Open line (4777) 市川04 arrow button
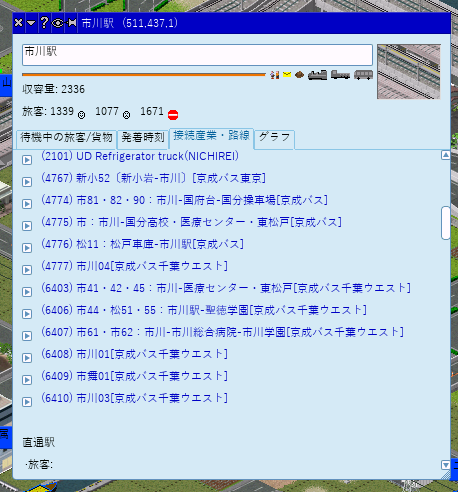The width and height of the screenshot is (458, 492). coord(27,270)
